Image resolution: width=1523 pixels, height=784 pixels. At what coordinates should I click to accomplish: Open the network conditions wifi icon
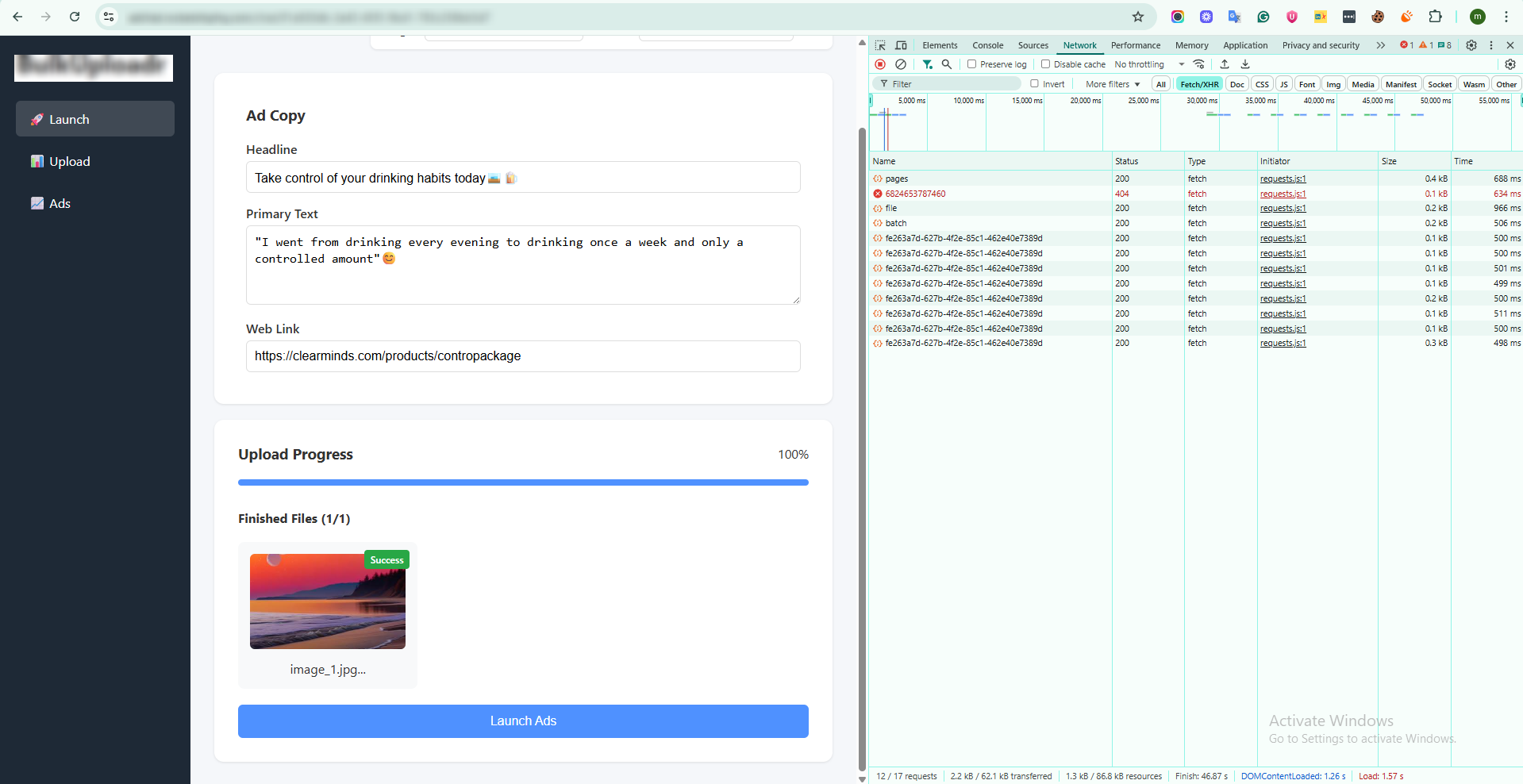[x=1199, y=64]
